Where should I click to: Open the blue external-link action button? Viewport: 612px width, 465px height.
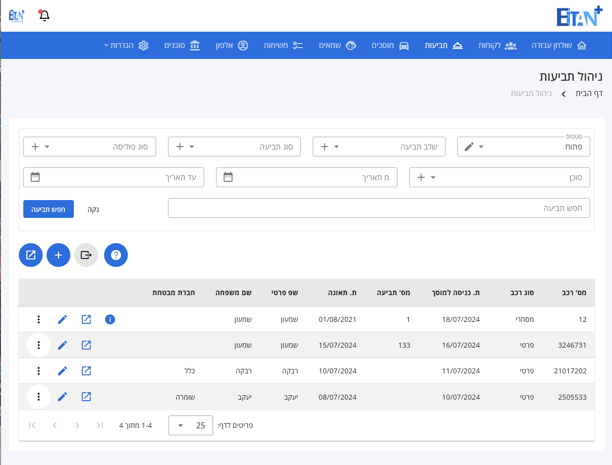(30, 255)
